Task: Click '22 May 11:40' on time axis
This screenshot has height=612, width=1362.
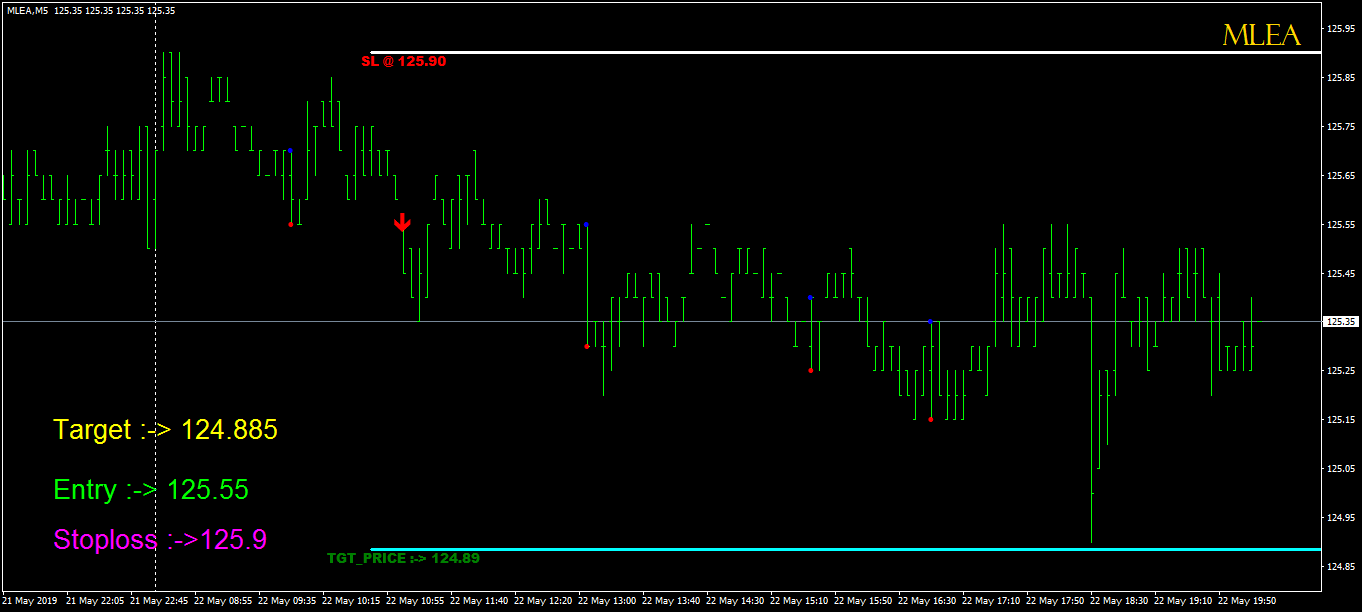Action: [479, 601]
